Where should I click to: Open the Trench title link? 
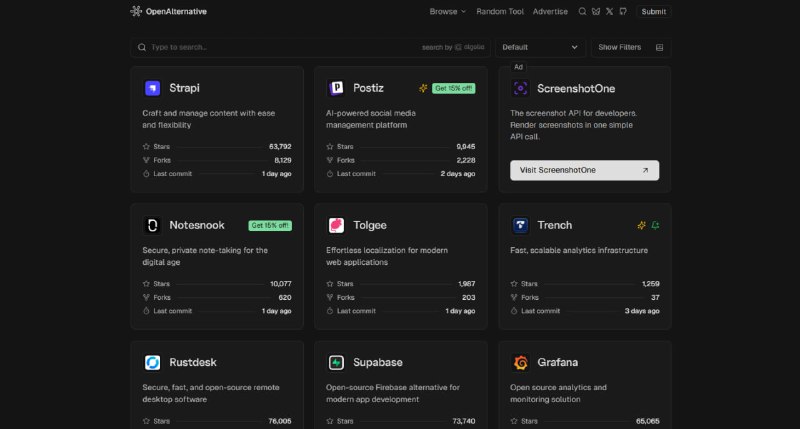tap(555, 225)
